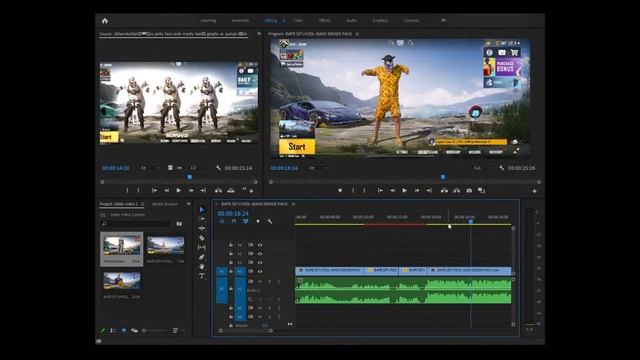
Task: Adjust the Project thumbnail zoom slider
Action: 156,331
